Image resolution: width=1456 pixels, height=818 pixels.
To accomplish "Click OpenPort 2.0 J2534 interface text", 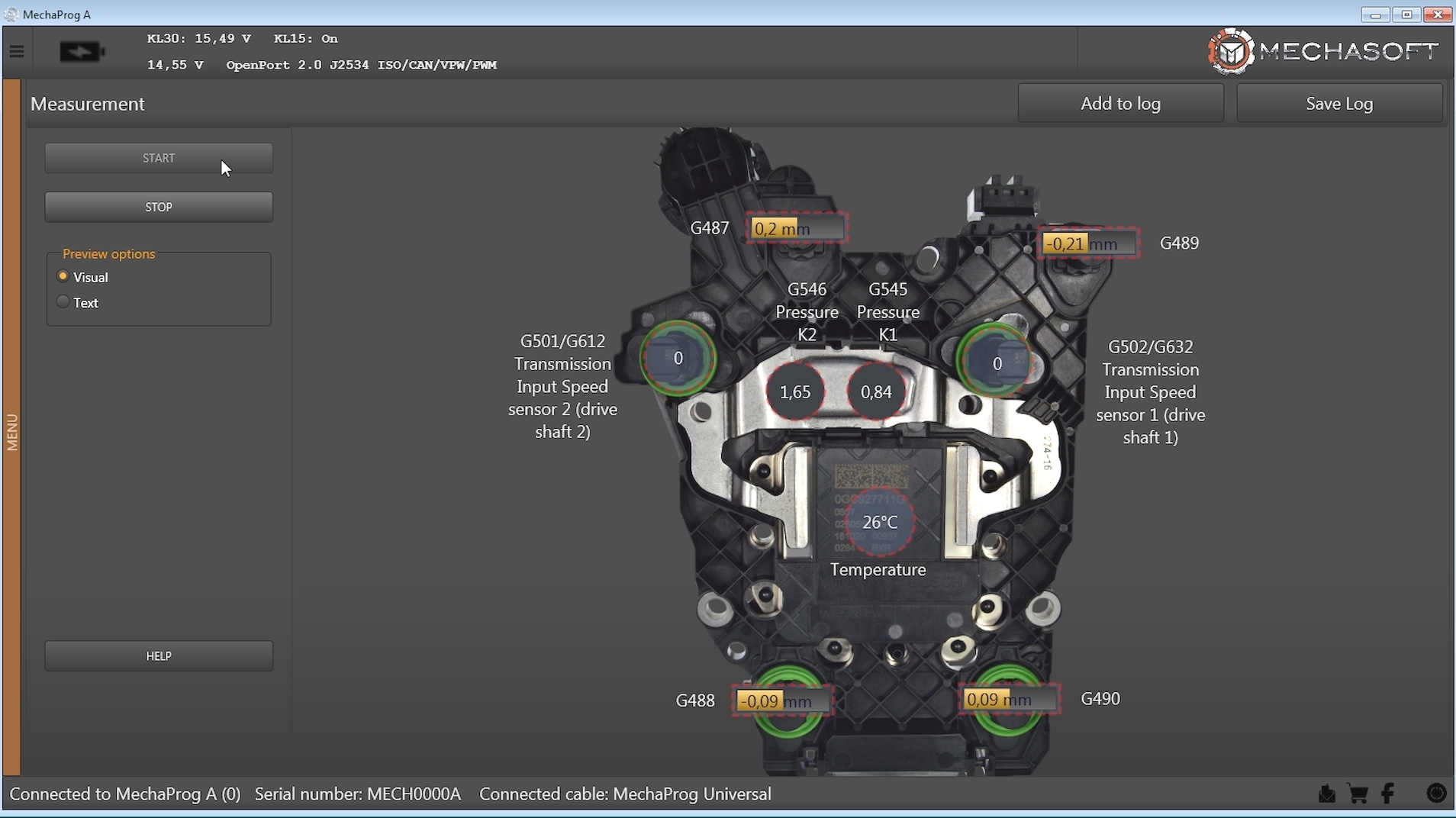I will pyautogui.click(x=362, y=65).
